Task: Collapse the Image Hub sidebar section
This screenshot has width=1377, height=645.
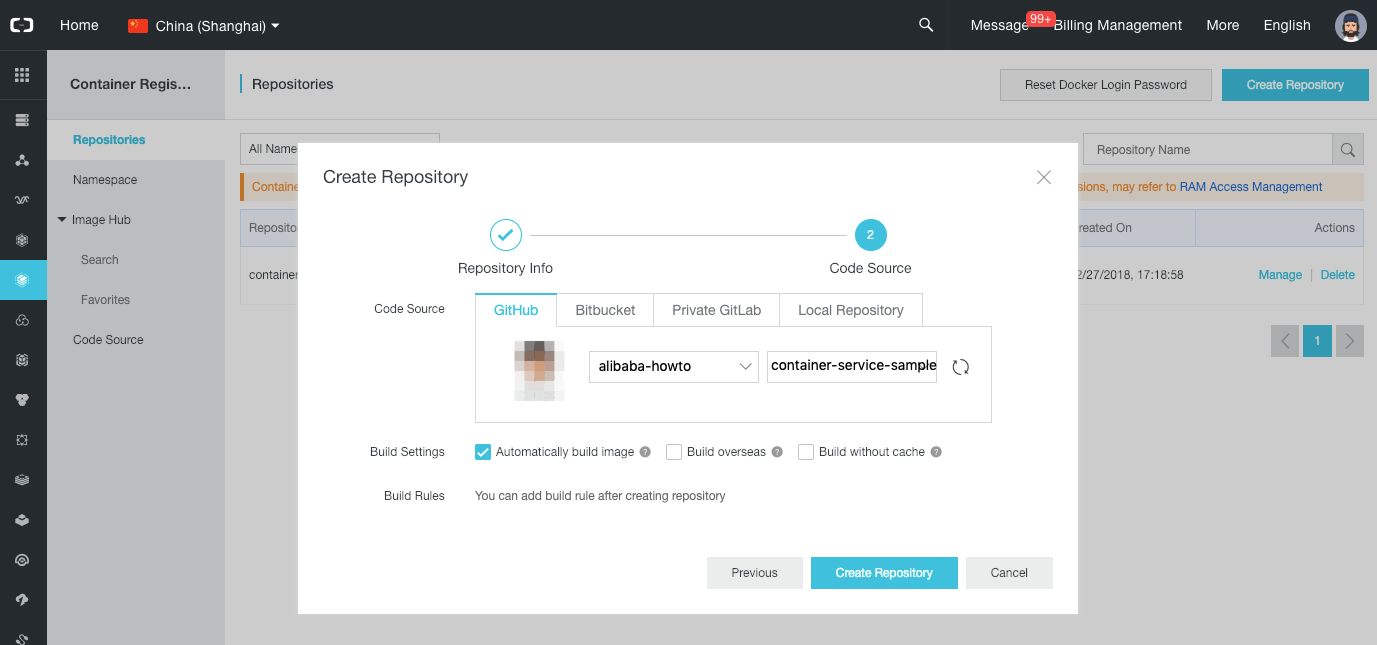Action: 62,219
